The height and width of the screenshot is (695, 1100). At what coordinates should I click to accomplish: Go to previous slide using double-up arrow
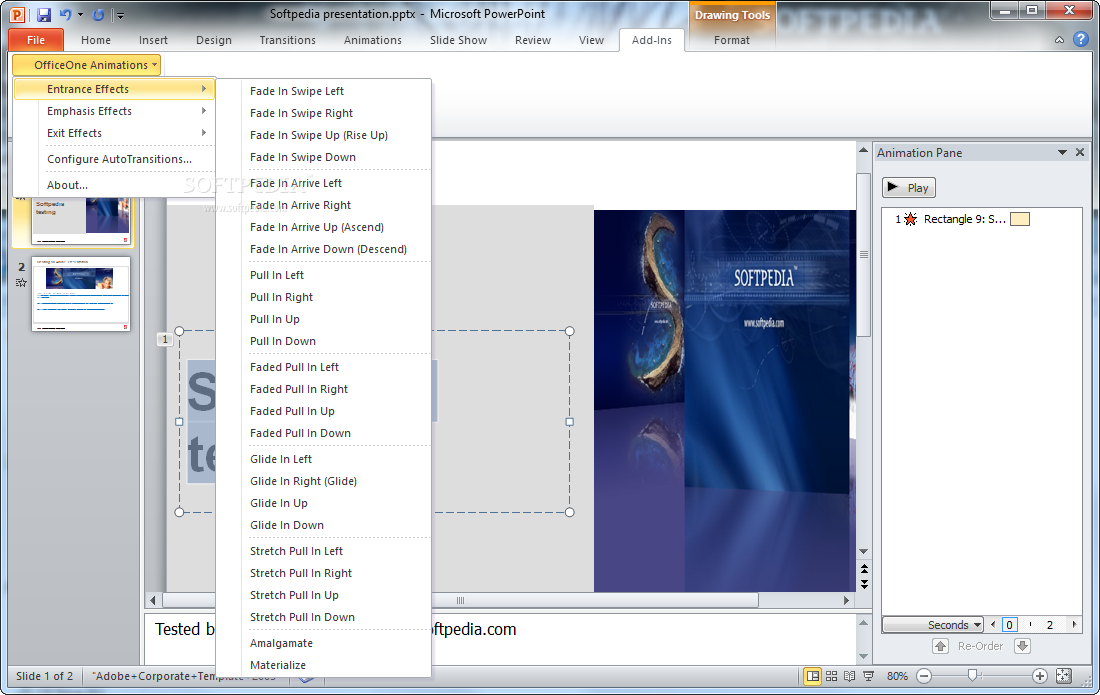(864, 569)
